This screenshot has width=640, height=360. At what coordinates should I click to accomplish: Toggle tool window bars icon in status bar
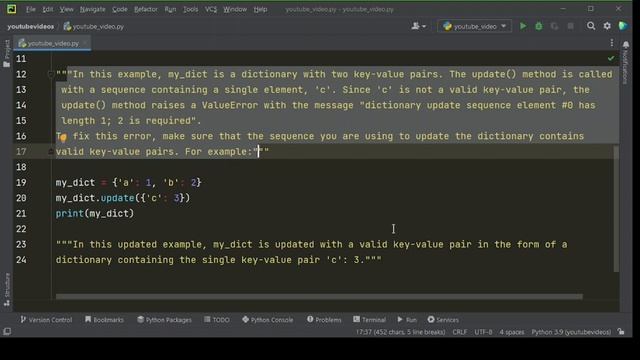click(x=7, y=331)
